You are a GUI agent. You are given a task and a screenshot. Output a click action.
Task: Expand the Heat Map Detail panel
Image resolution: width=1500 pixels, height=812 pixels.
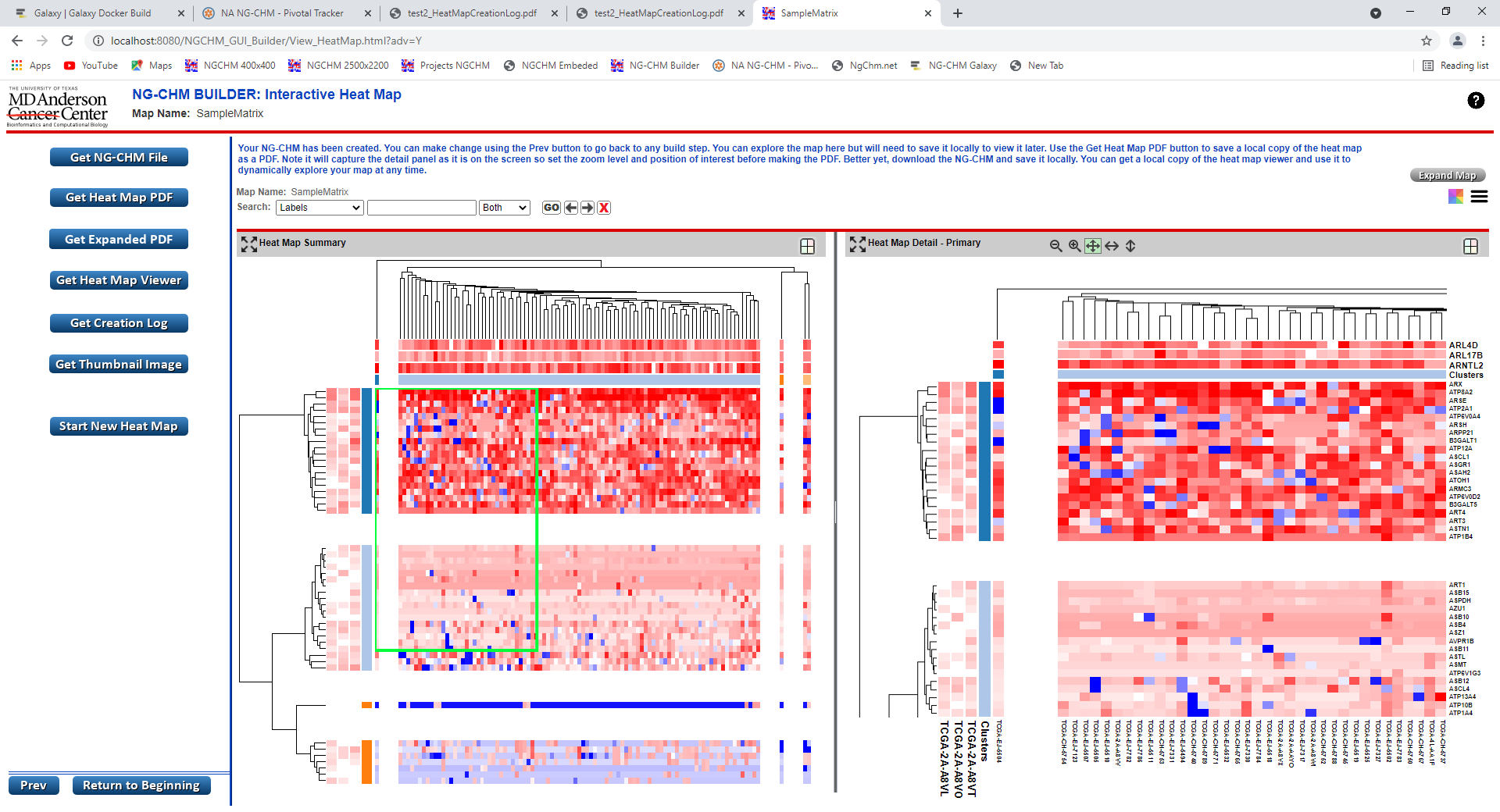(x=857, y=244)
